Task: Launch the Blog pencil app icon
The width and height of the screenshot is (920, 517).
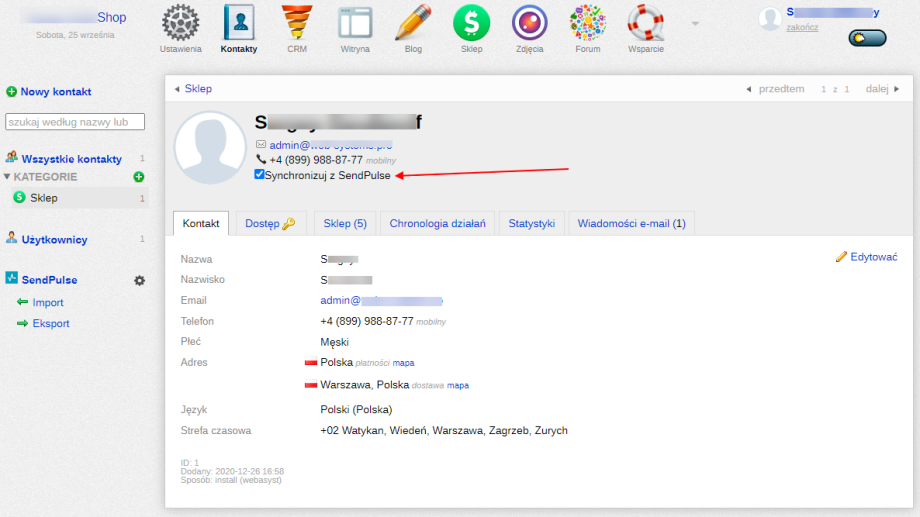Action: coord(412,24)
